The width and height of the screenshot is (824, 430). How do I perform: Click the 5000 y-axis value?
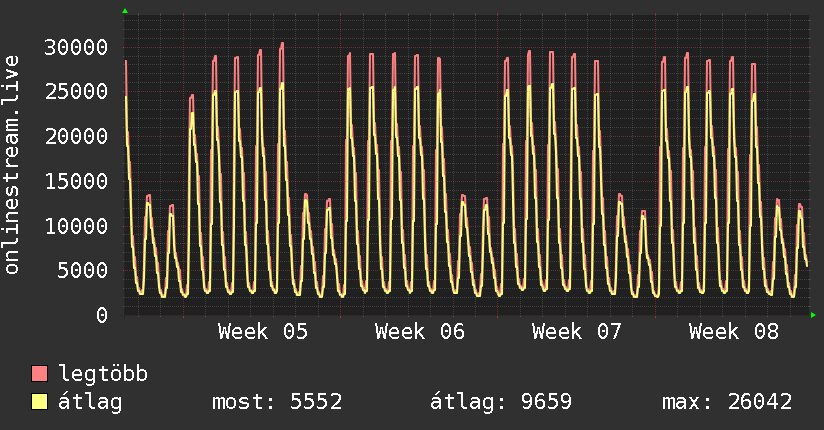84,270
